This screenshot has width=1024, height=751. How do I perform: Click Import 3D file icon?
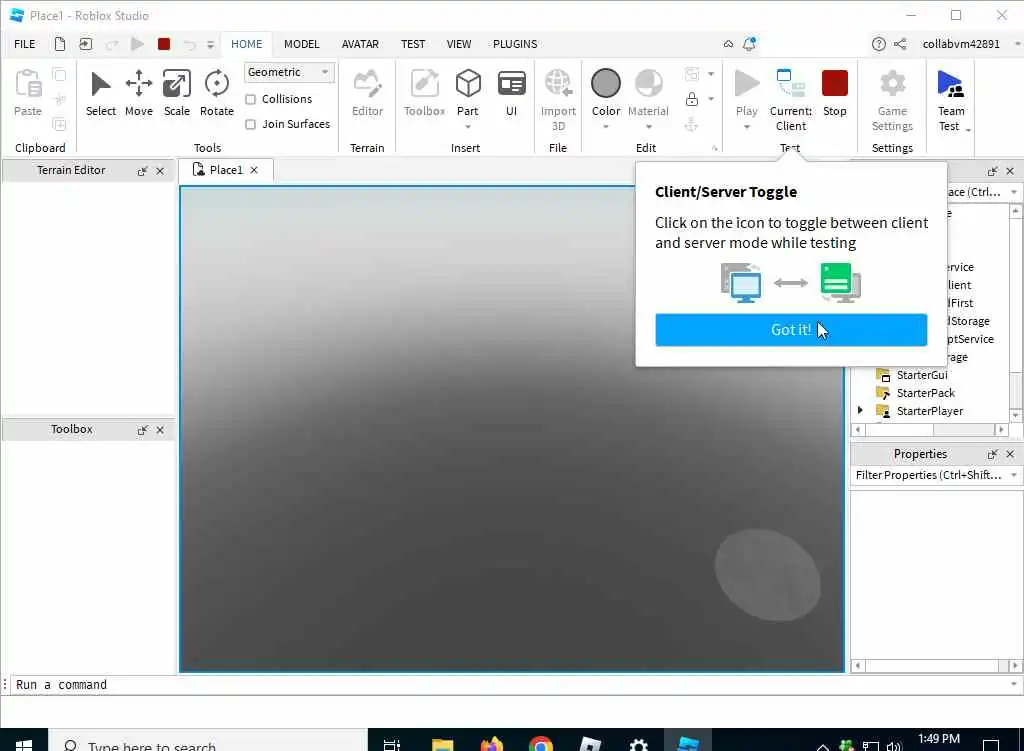pyautogui.click(x=558, y=84)
